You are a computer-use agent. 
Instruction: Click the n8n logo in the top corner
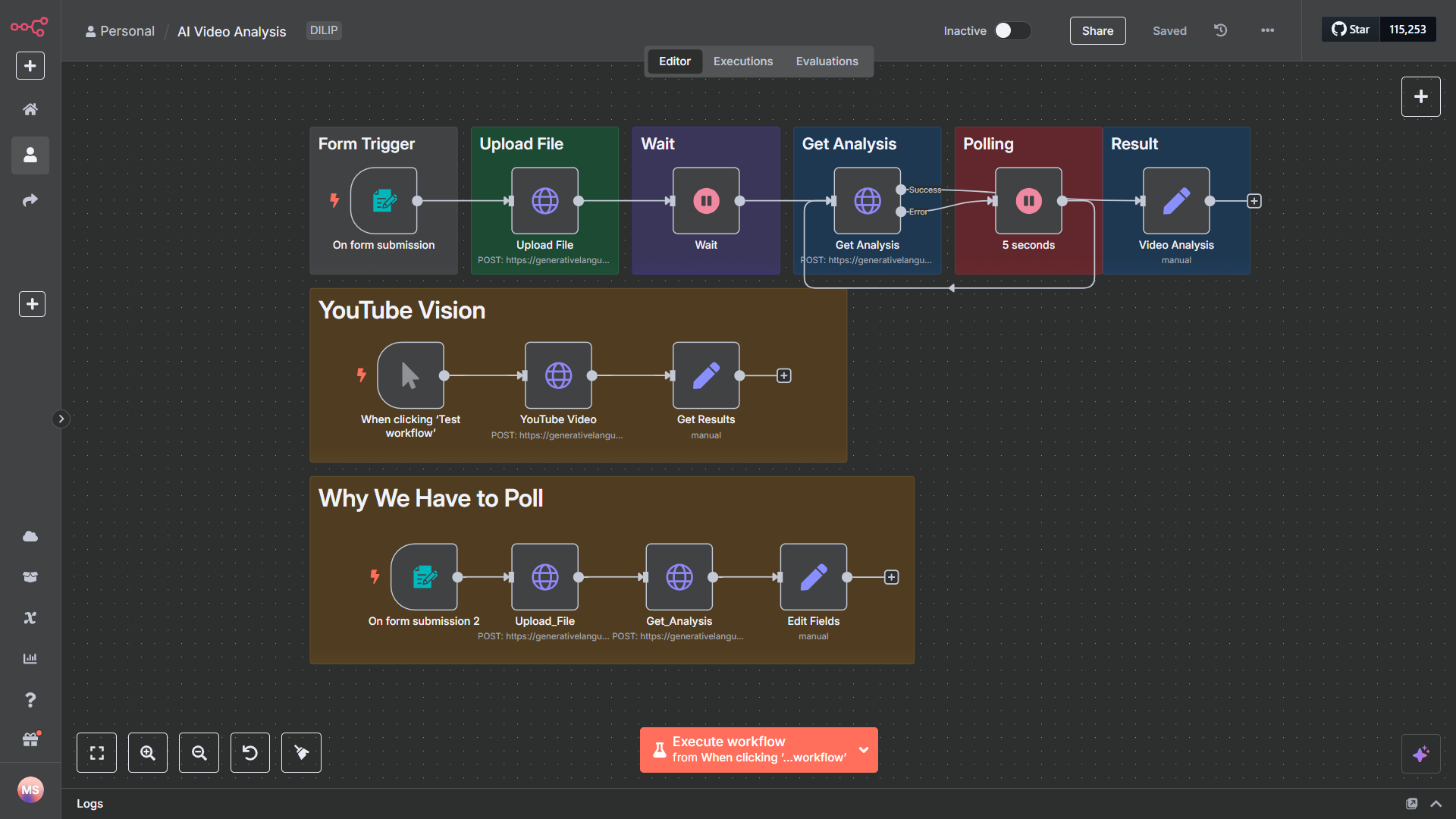[29, 27]
